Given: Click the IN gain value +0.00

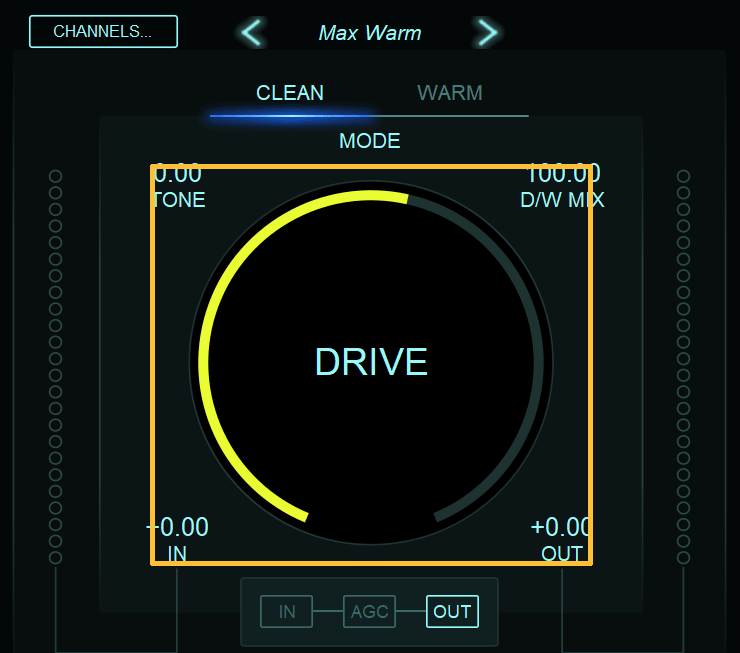Looking at the screenshot, I should coord(177,527).
